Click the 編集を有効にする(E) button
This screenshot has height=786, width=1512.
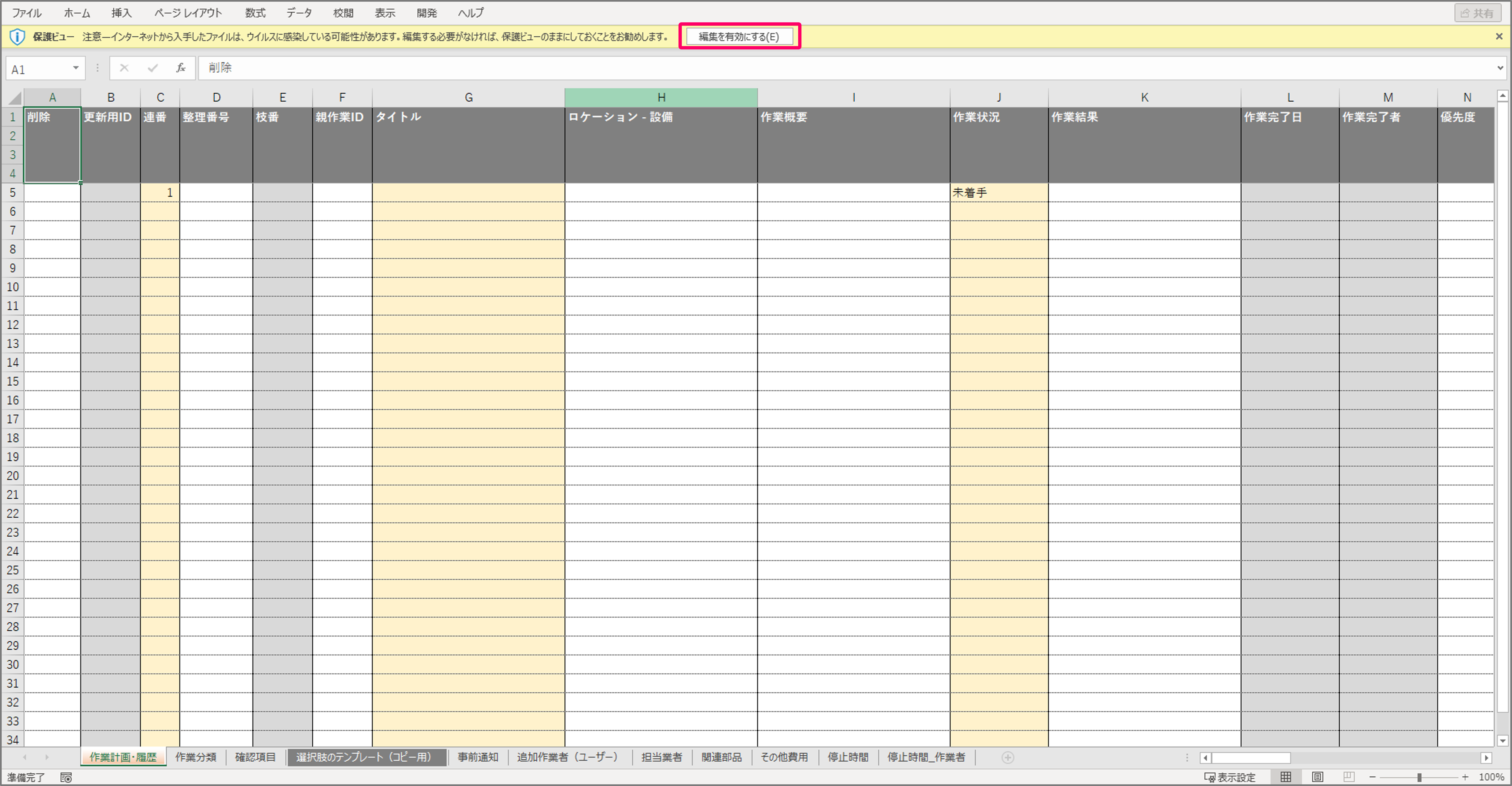739,36
